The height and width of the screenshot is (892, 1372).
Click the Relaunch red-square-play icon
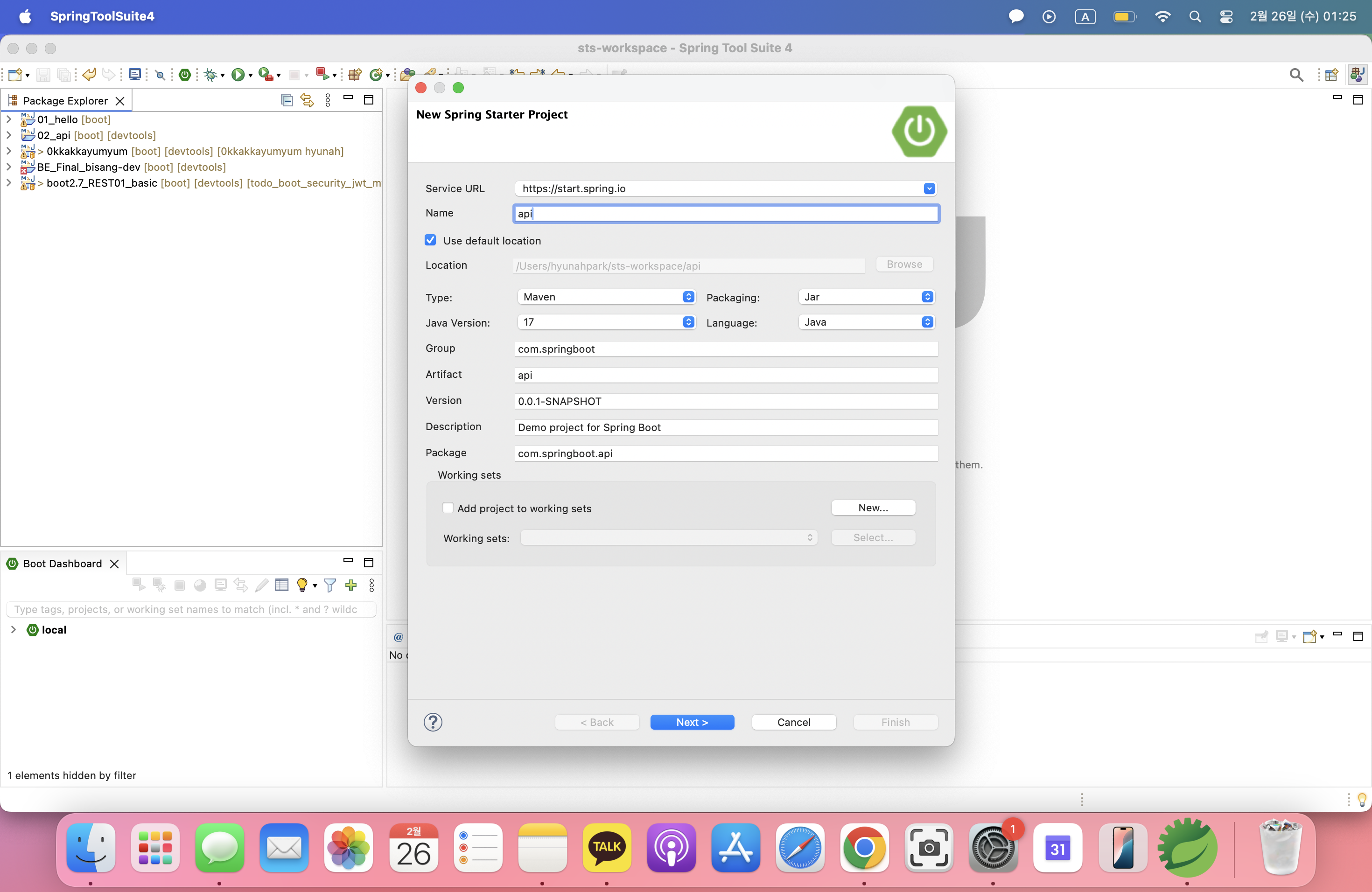pyautogui.click(x=322, y=75)
